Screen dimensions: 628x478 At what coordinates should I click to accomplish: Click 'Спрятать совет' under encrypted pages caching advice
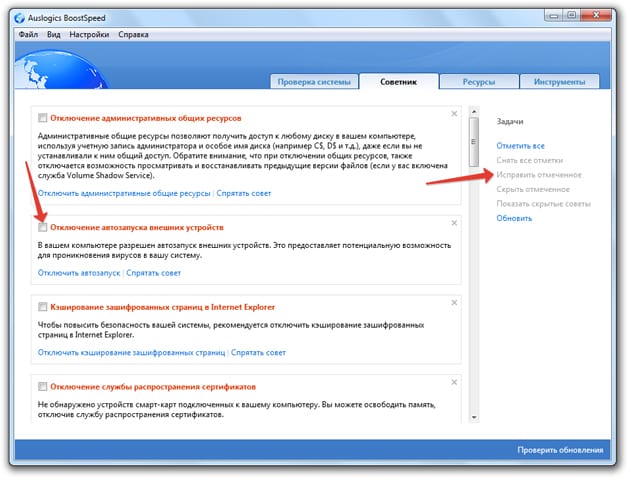[258, 353]
